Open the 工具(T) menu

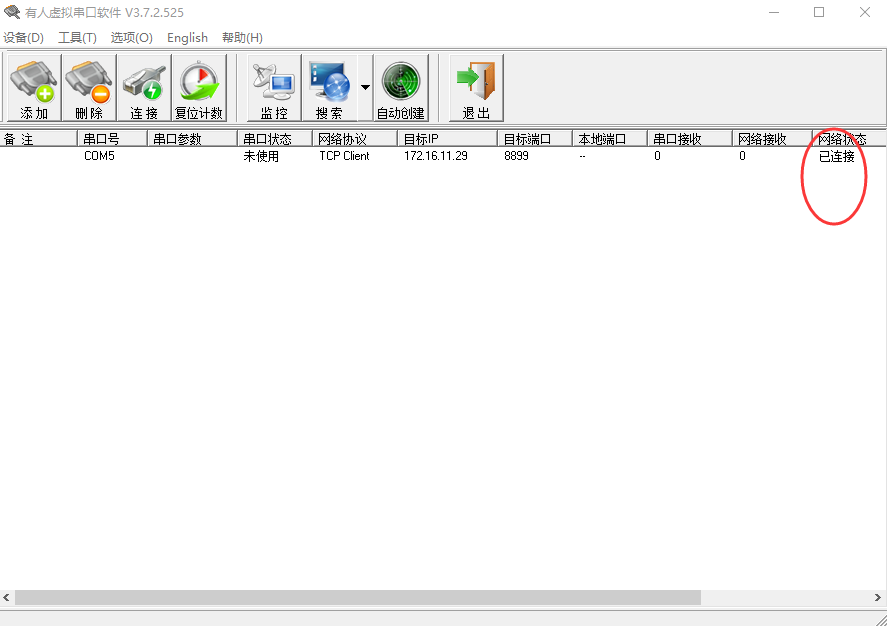click(77, 38)
